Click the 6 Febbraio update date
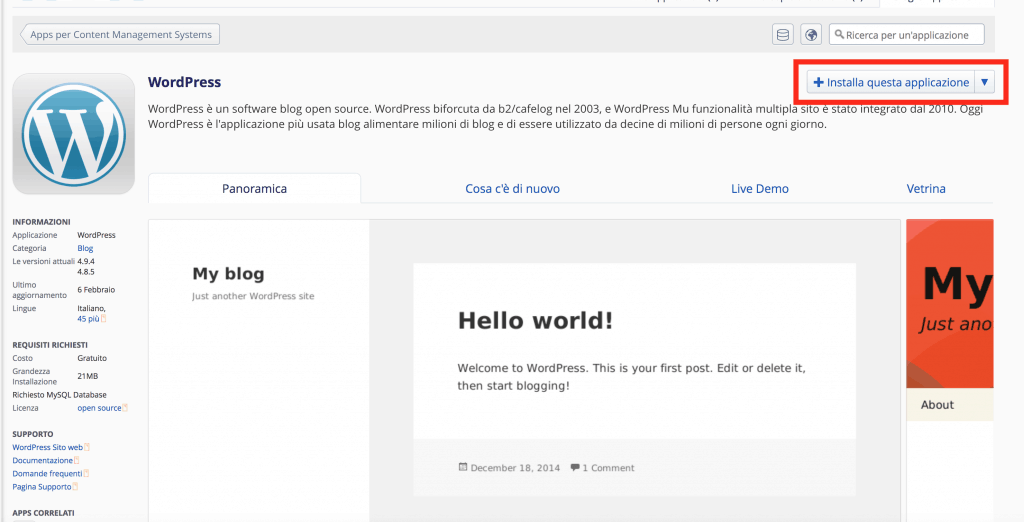Image resolution: width=1024 pixels, height=522 pixels. tap(96, 289)
